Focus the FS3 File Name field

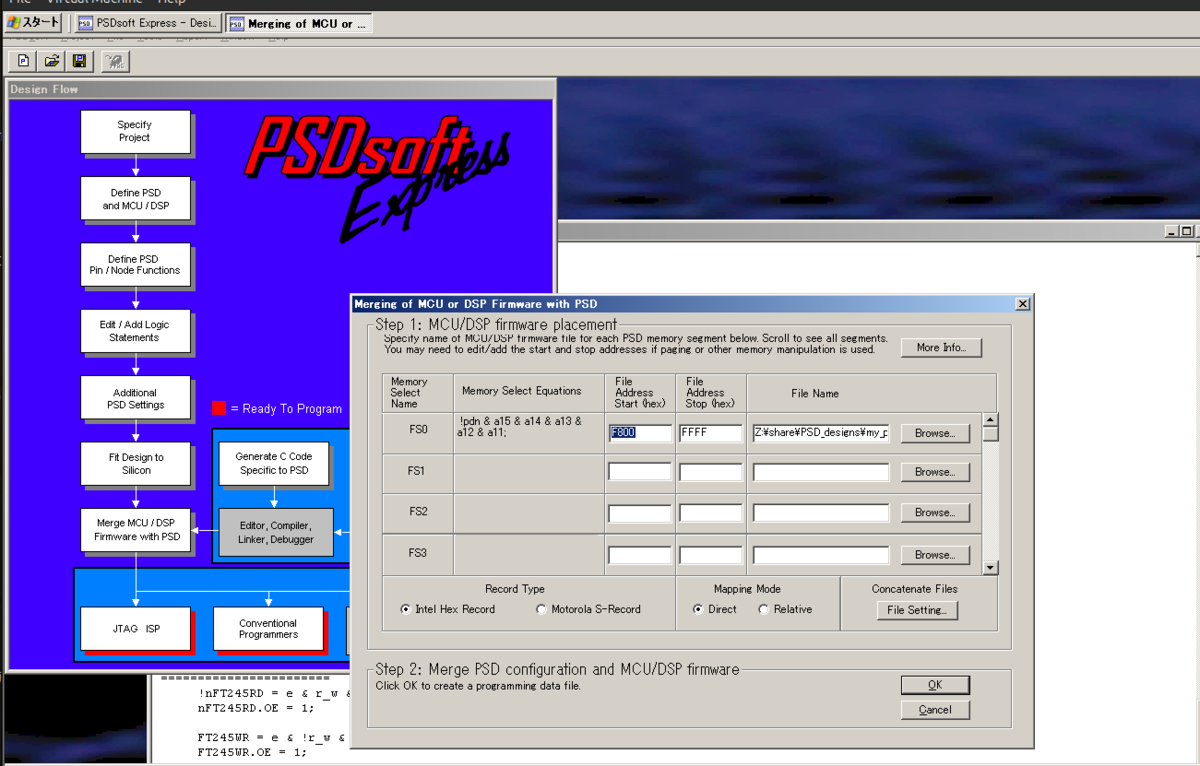click(821, 555)
